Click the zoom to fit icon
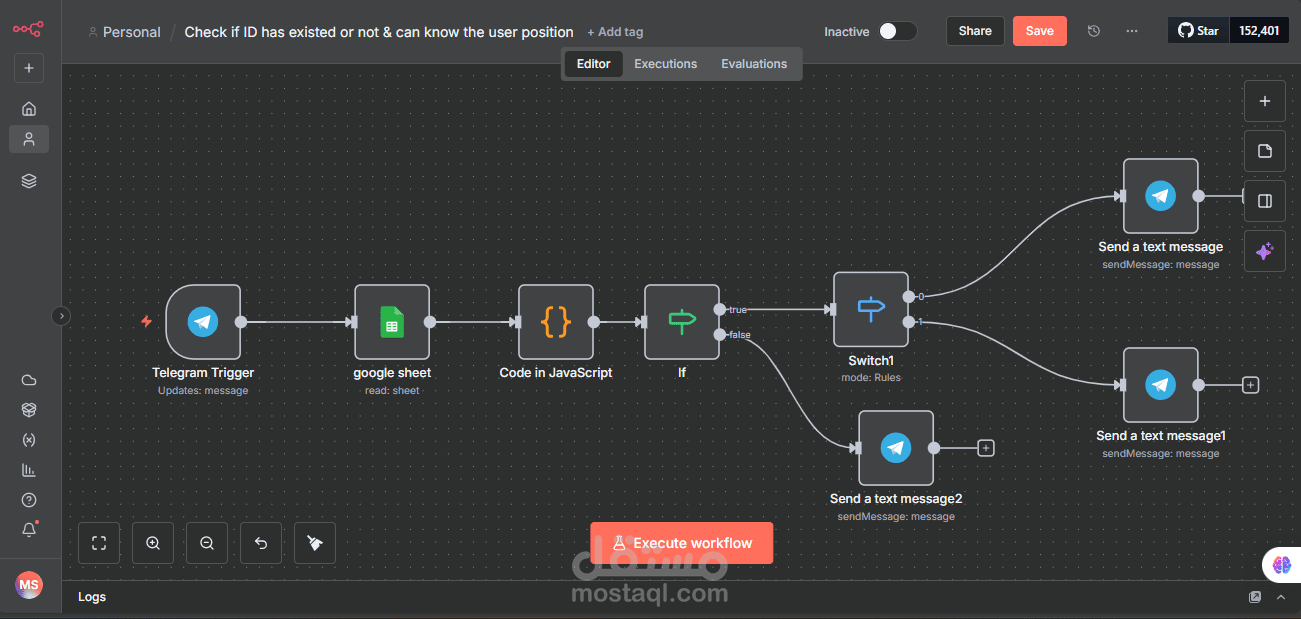Viewport: 1301px width, 619px height. point(99,543)
